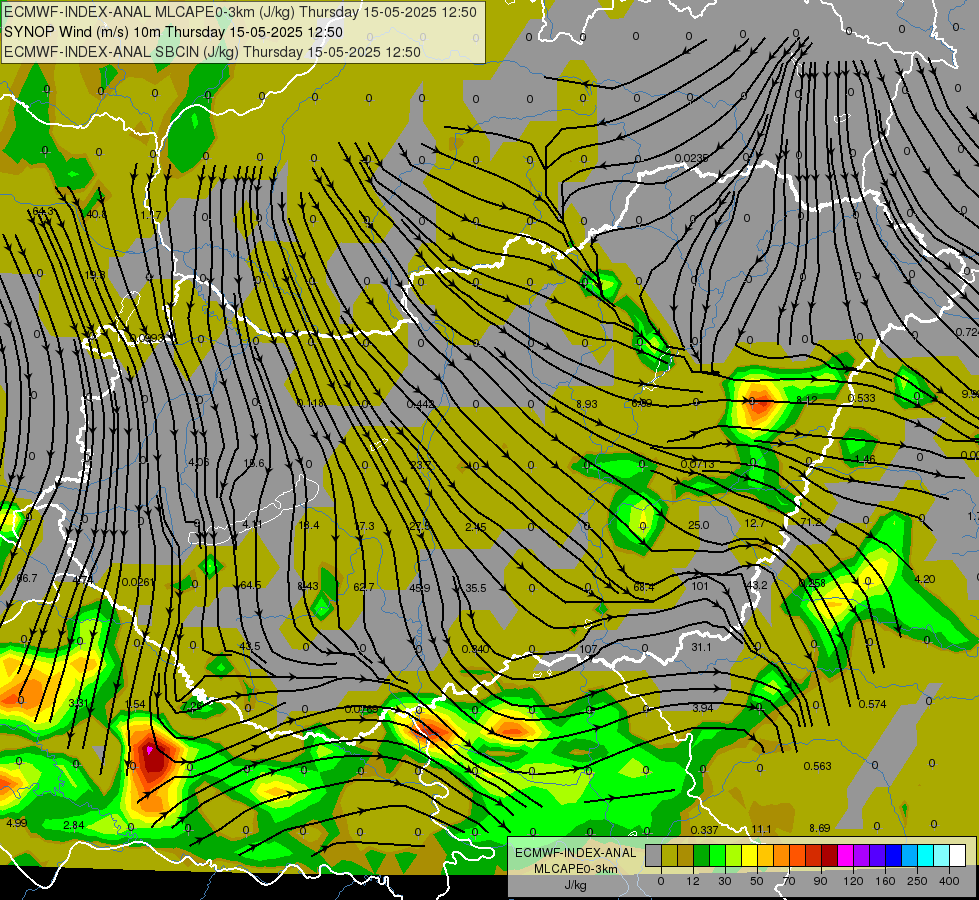Click the map value 0.337

click(x=704, y=830)
